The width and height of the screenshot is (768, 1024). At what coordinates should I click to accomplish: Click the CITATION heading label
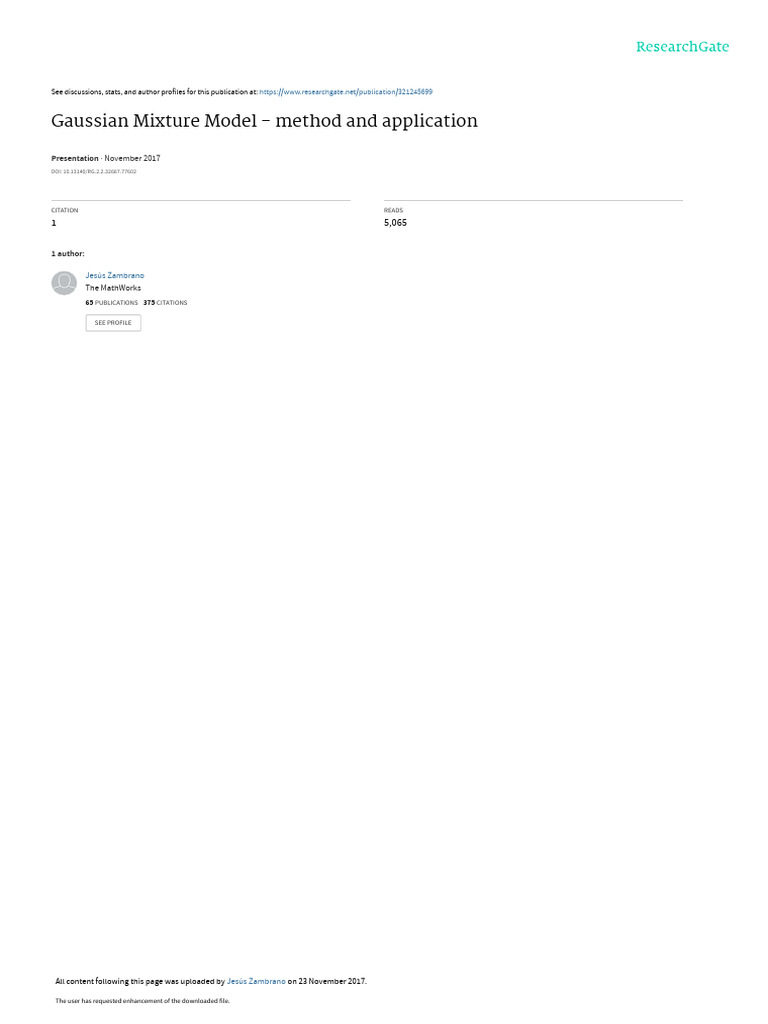[65, 210]
